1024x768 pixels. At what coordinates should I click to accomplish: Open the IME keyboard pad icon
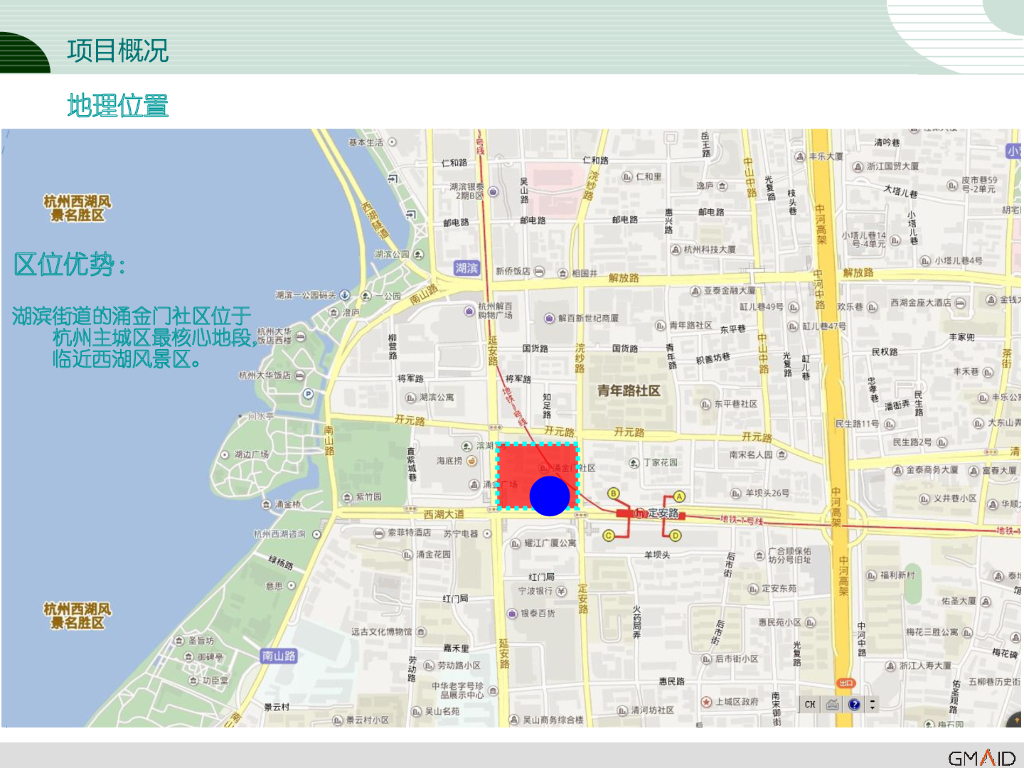point(832,705)
